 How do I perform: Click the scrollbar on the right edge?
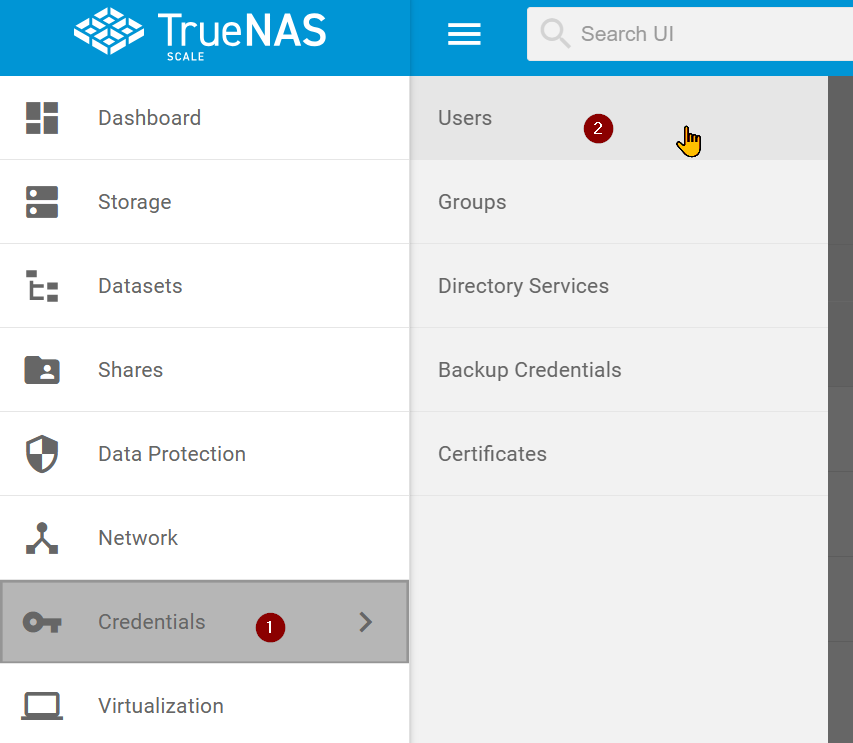845,300
